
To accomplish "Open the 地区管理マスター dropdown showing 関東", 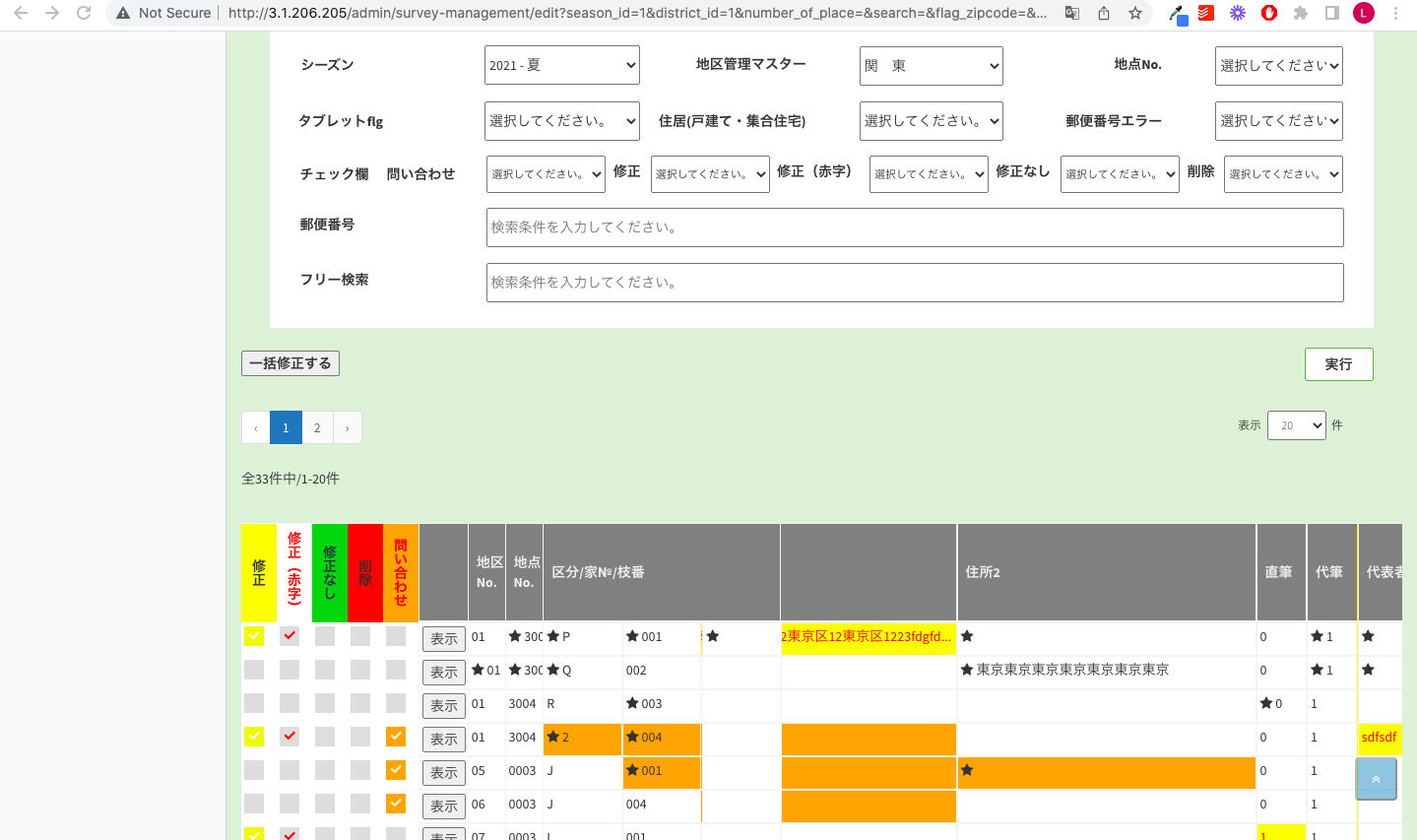I will 932,65.
